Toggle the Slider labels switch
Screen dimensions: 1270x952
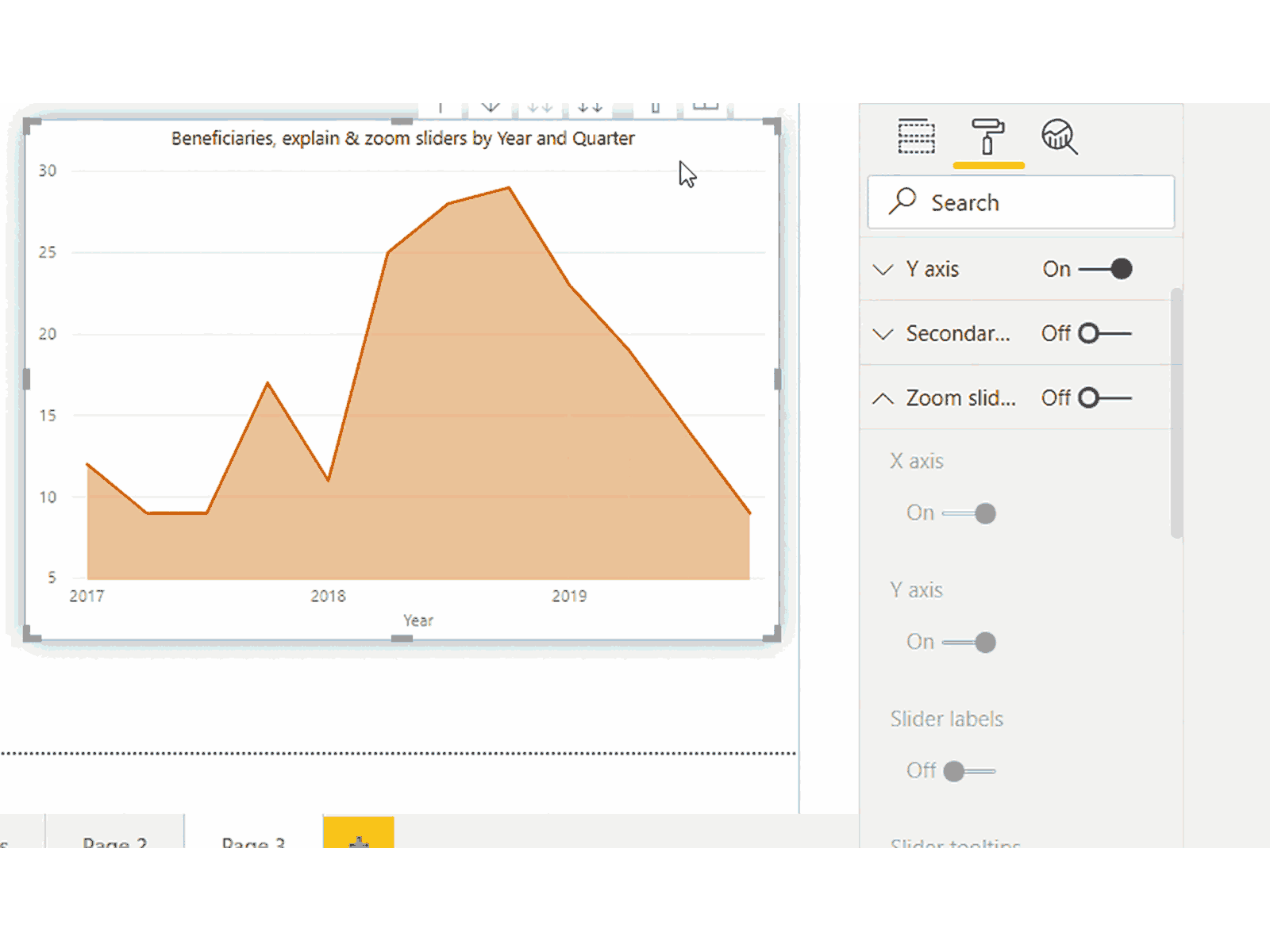tap(969, 770)
